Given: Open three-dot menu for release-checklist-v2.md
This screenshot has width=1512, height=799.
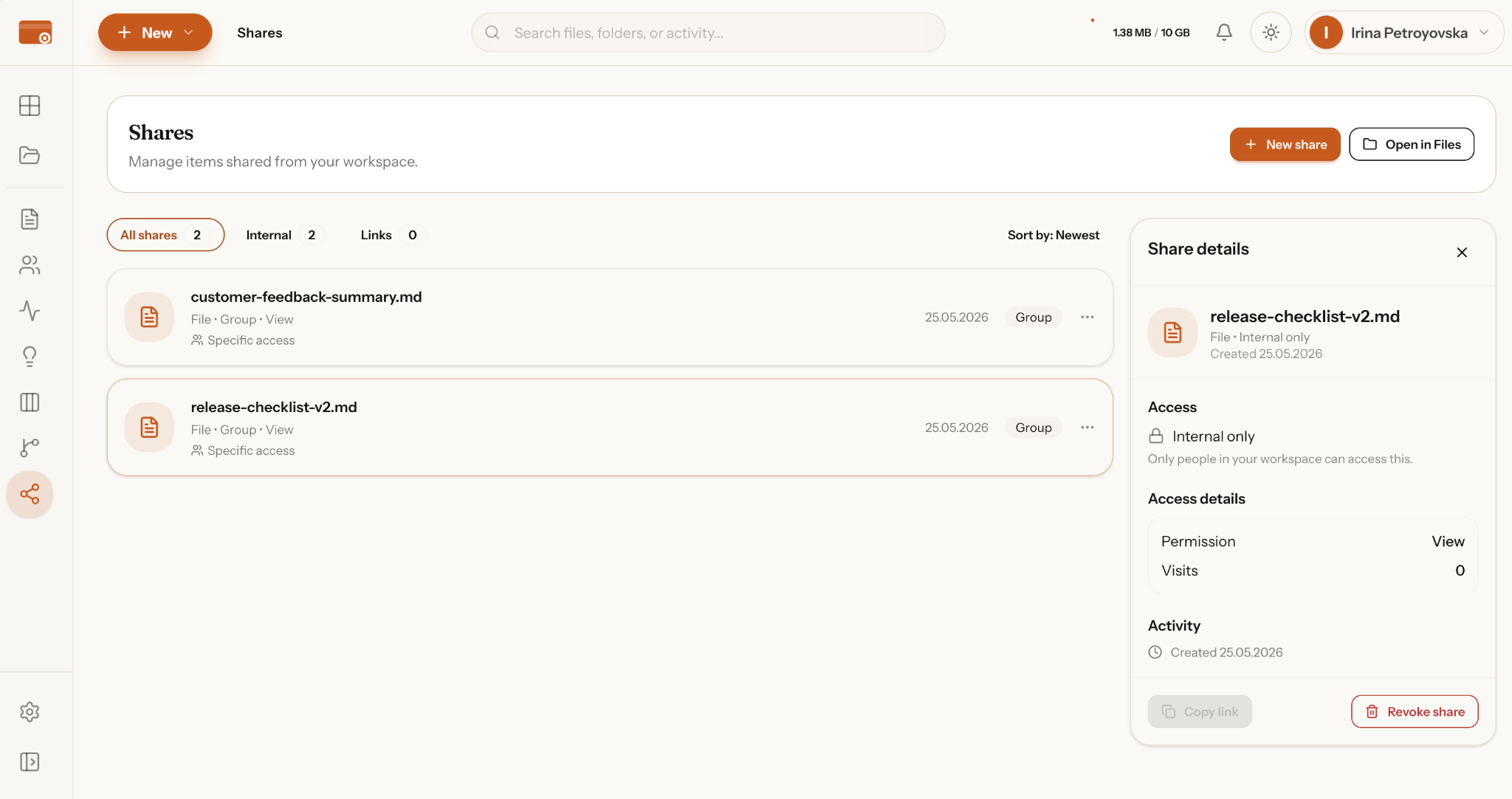Looking at the screenshot, I should pyautogui.click(x=1087, y=428).
